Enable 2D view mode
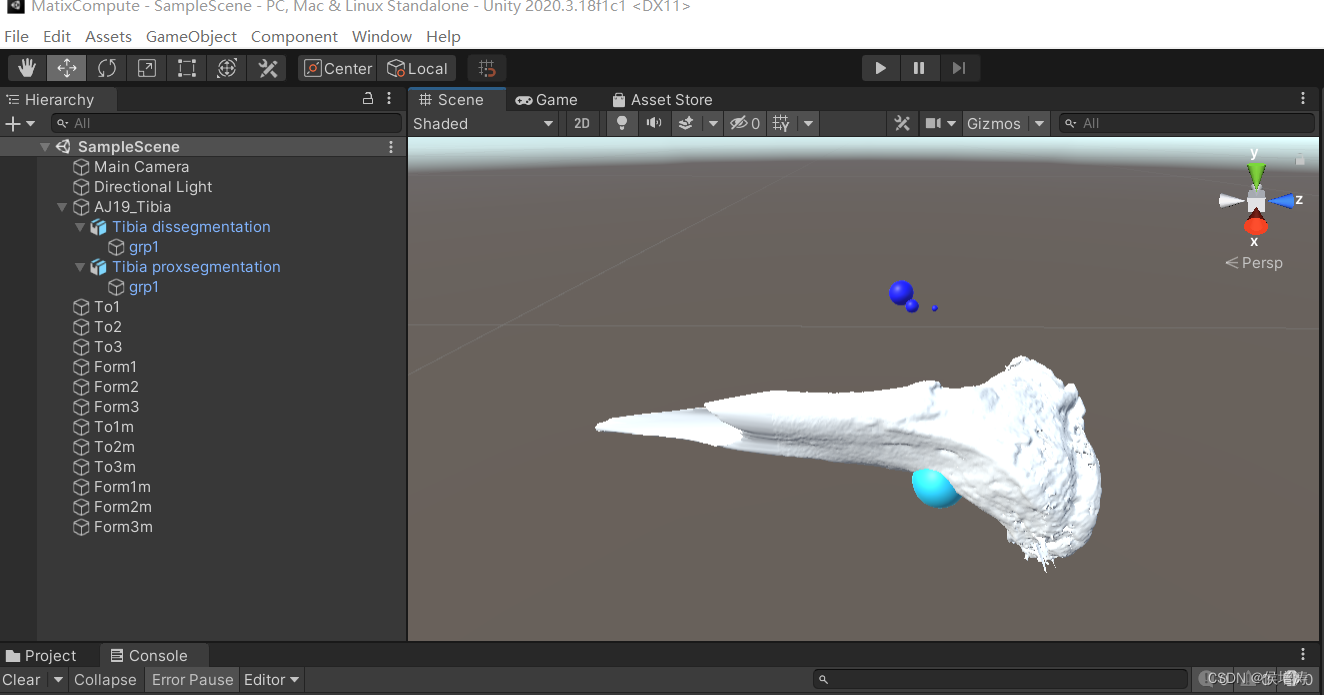The image size is (1324, 695). tap(582, 123)
